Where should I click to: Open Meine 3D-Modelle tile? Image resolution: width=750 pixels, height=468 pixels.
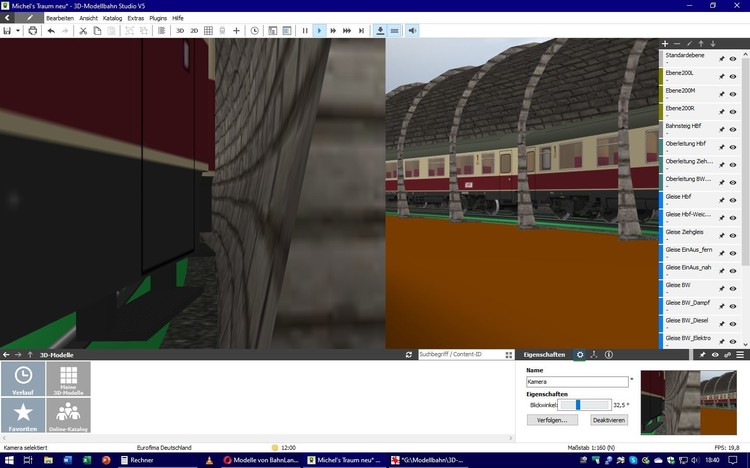point(68,379)
